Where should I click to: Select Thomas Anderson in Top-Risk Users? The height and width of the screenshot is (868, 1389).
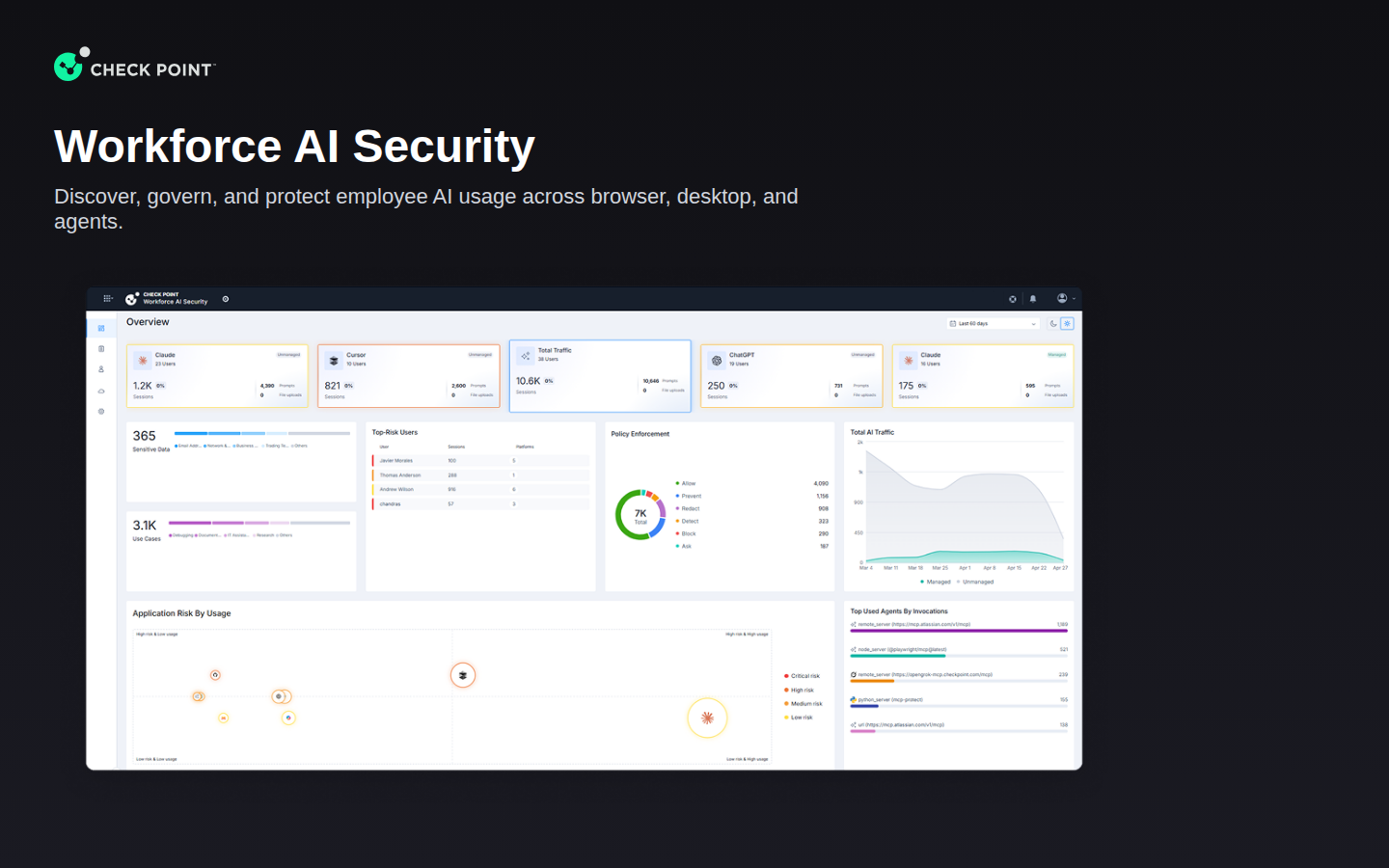point(480,475)
